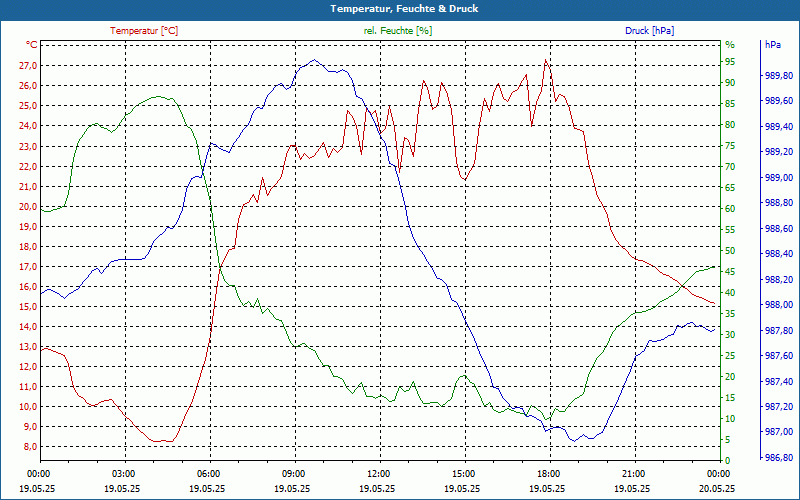Click the 989,80 pressure axis value
Viewport: 800px width, 500px height.
tap(779, 76)
